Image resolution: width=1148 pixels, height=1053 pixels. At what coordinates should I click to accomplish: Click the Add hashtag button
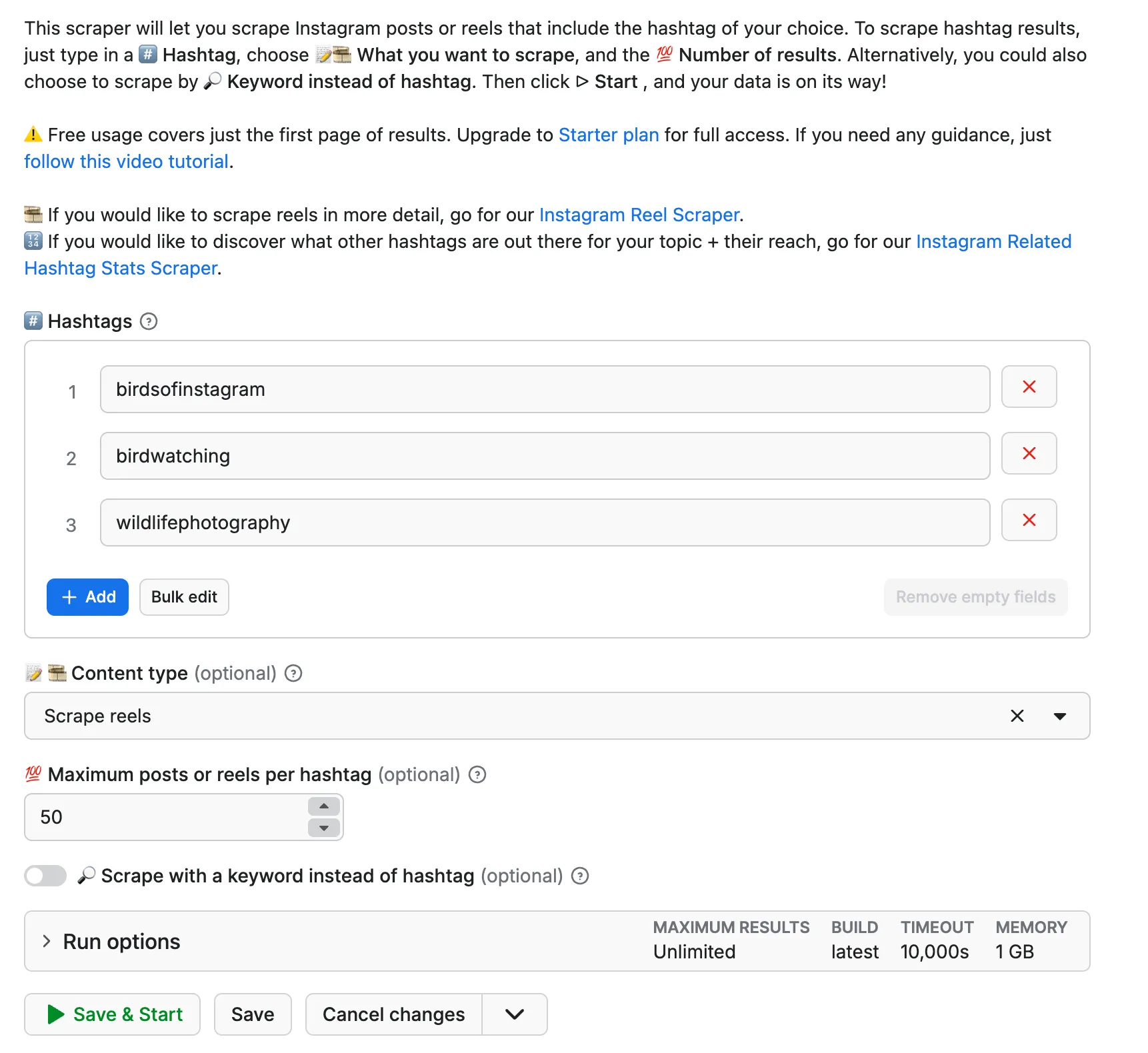(87, 597)
